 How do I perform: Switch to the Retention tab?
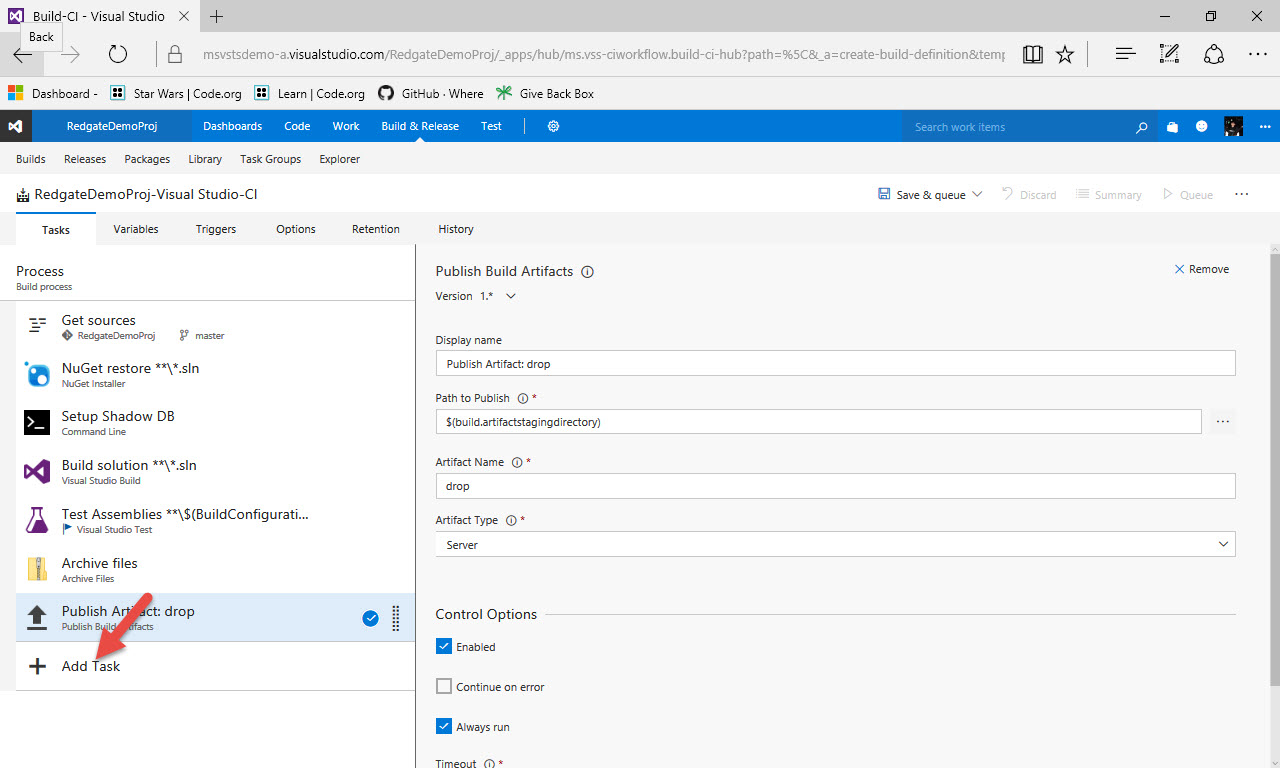[x=376, y=229]
